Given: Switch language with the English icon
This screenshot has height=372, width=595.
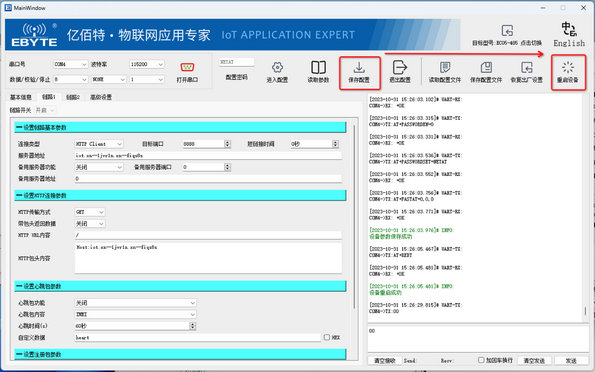Looking at the screenshot, I should [x=569, y=29].
